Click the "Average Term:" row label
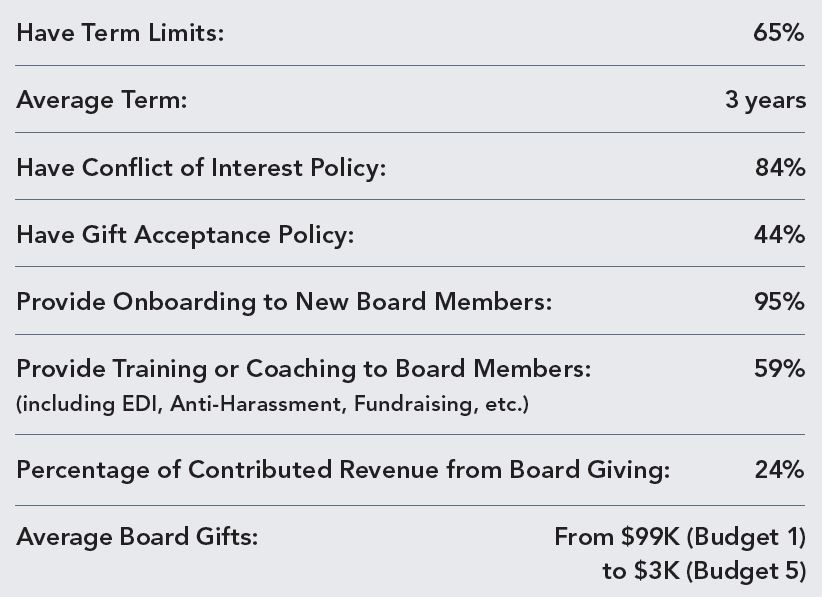This screenshot has height=597, width=822. 102,100
